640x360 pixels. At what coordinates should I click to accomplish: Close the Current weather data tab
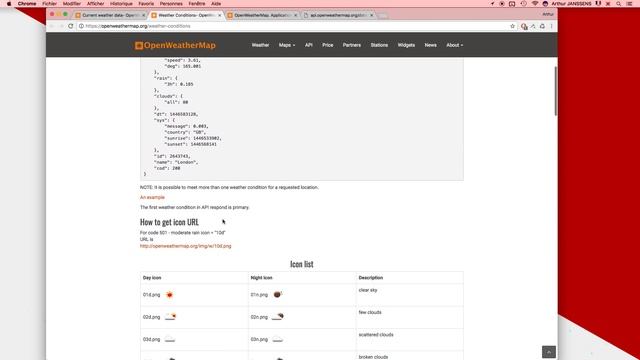point(144,15)
